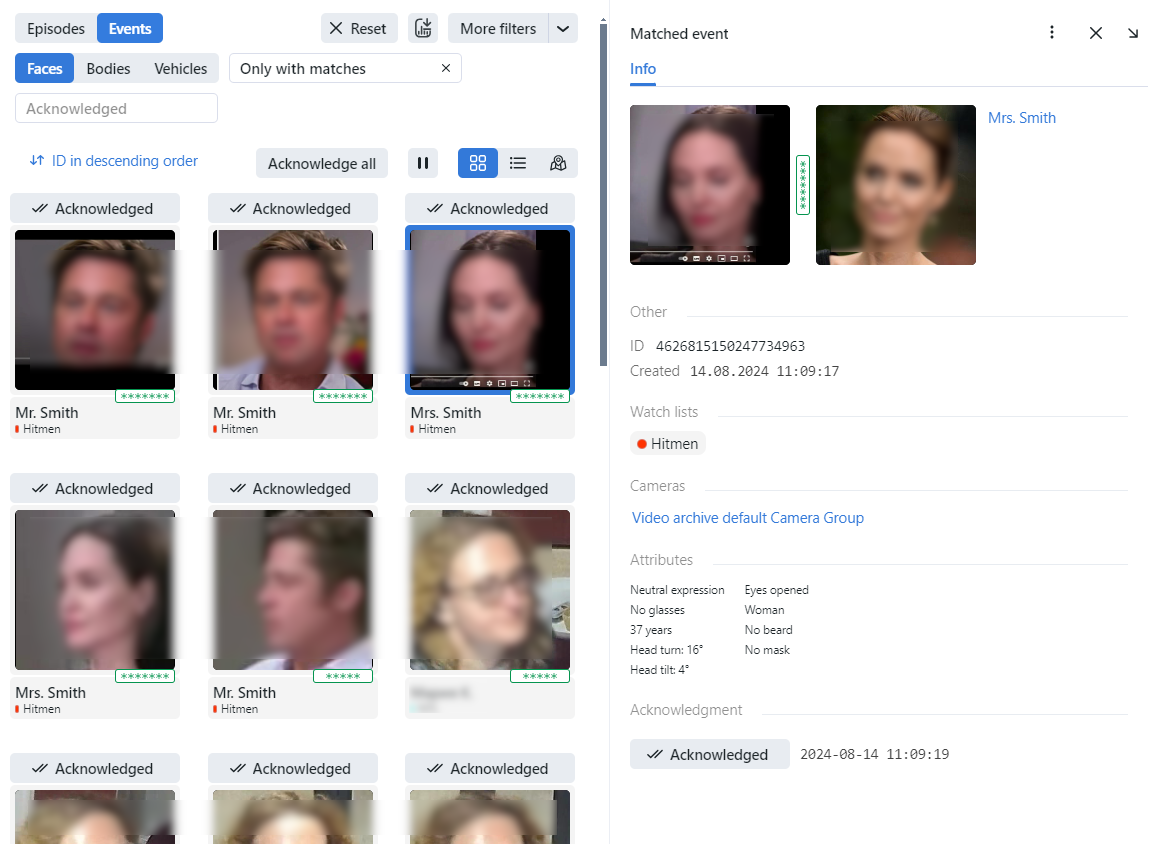Click the More filters button
The image size is (1153, 844).
pyautogui.click(x=498, y=29)
